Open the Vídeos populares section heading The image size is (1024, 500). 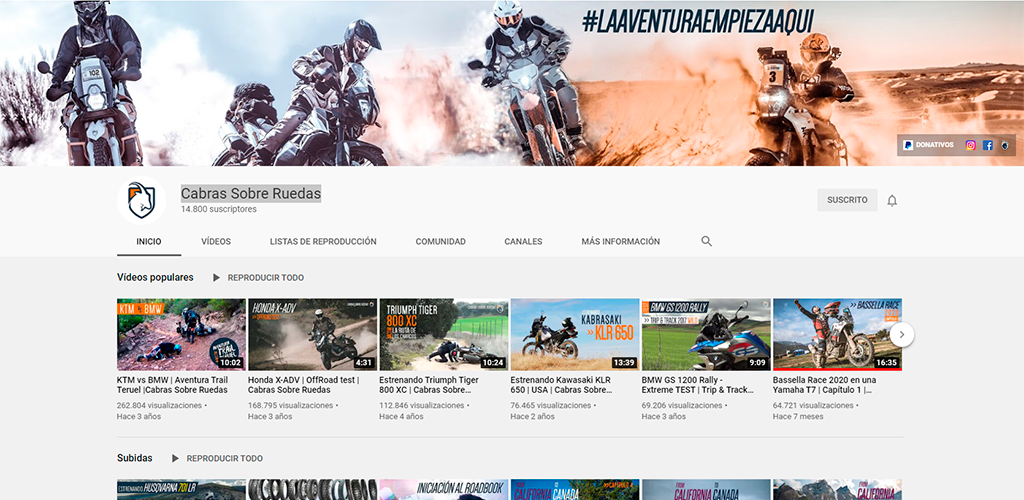tap(155, 277)
